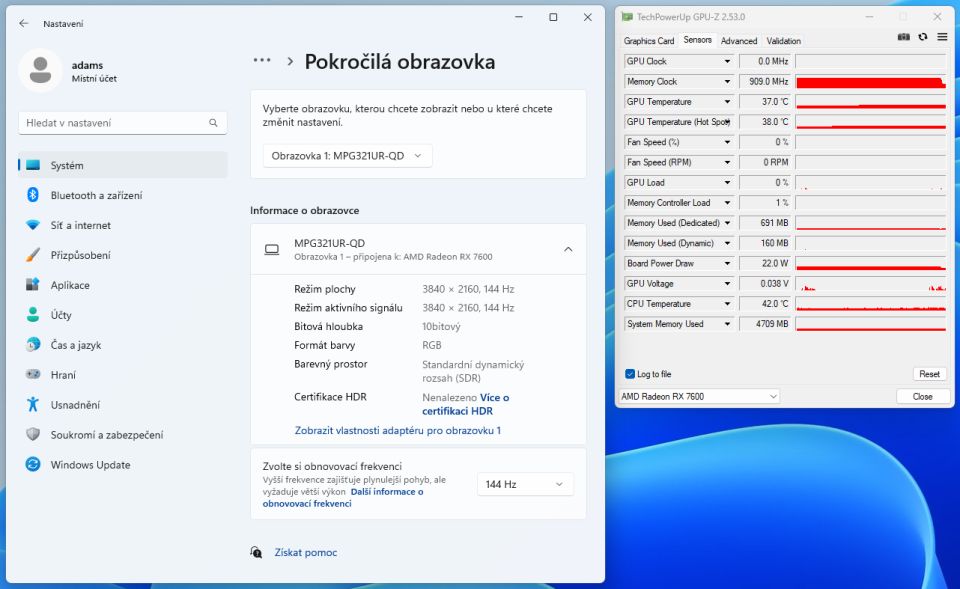Open the 144 Hz refresh rate dropdown
Image resolution: width=960 pixels, height=589 pixels.
(525, 484)
